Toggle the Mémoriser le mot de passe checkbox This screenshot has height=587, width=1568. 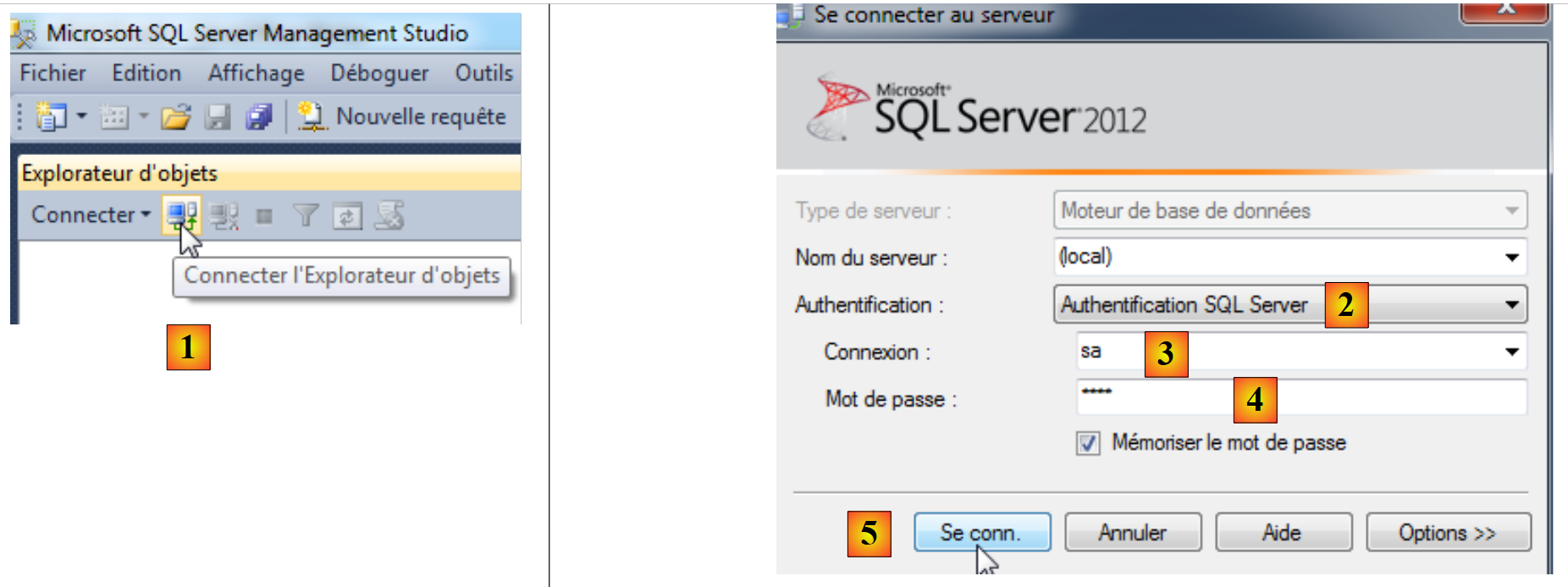[x=1088, y=443]
